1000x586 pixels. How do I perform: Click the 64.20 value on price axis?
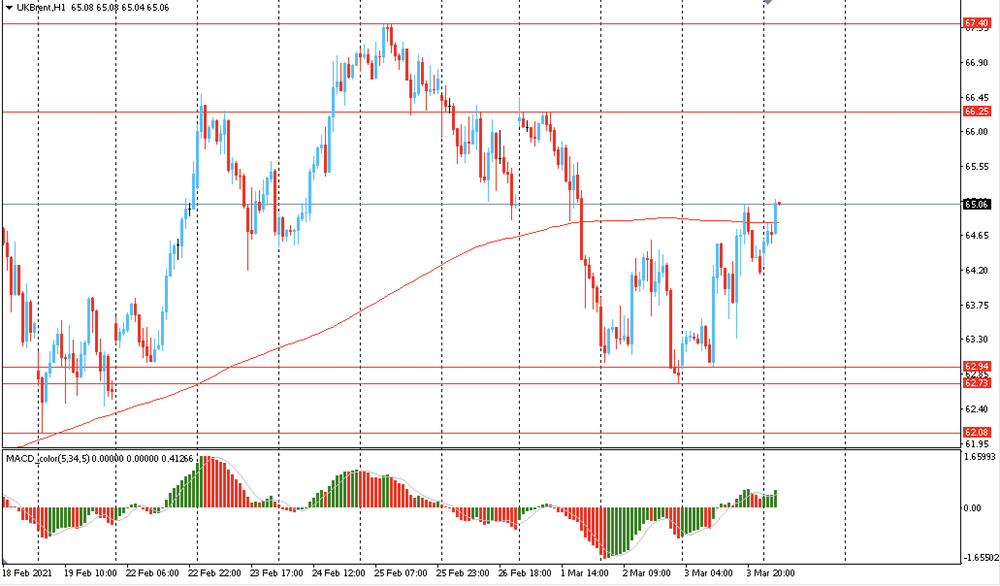977,270
